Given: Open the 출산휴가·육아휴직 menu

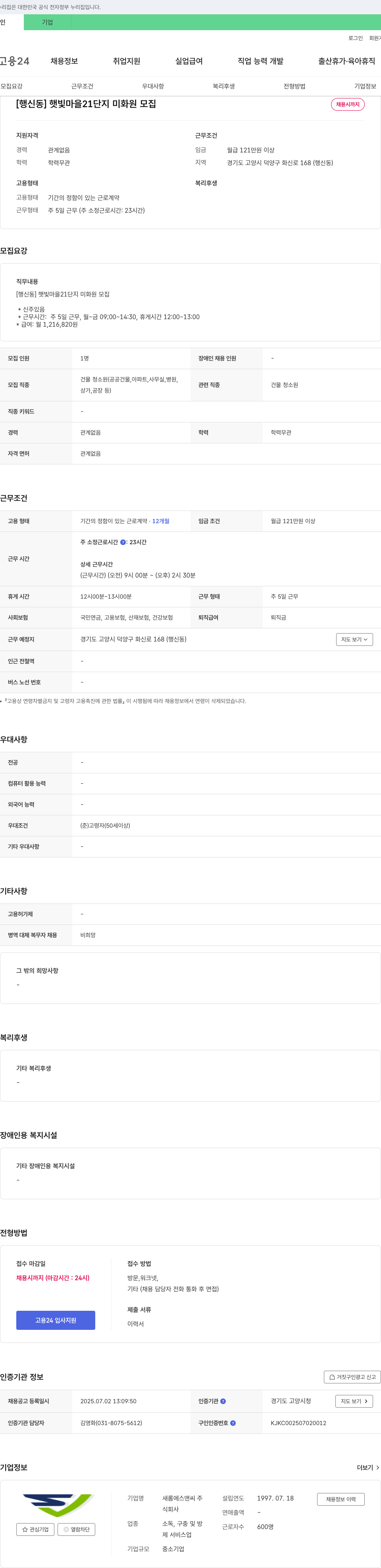Looking at the screenshot, I should click(x=346, y=62).
